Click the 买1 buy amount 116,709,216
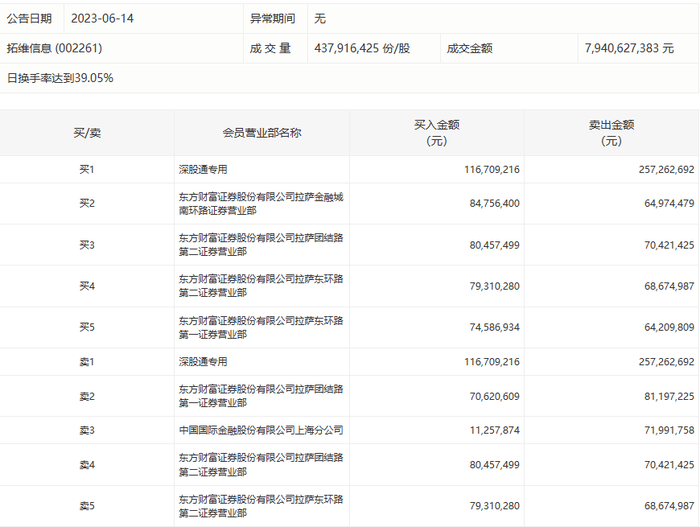 [x=492, y=169]
